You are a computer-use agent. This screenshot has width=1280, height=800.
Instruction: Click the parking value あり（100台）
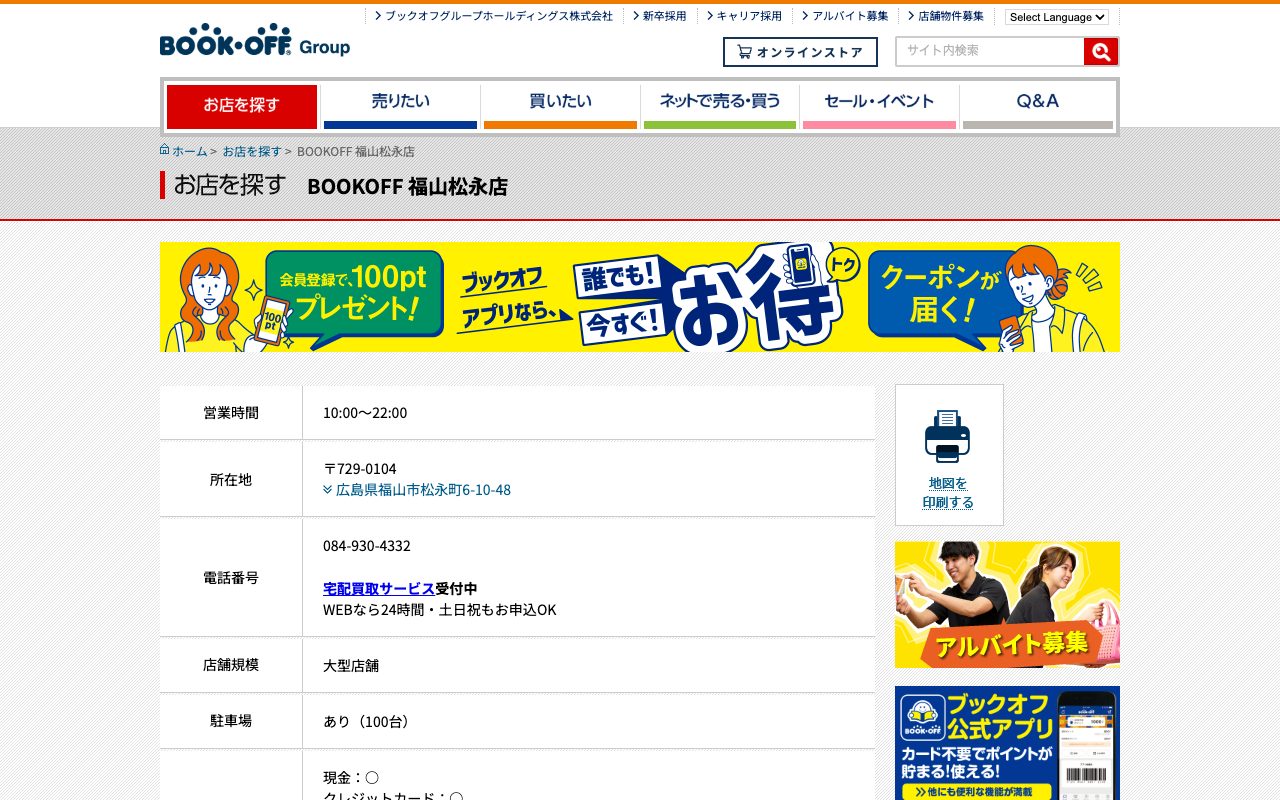369,722
